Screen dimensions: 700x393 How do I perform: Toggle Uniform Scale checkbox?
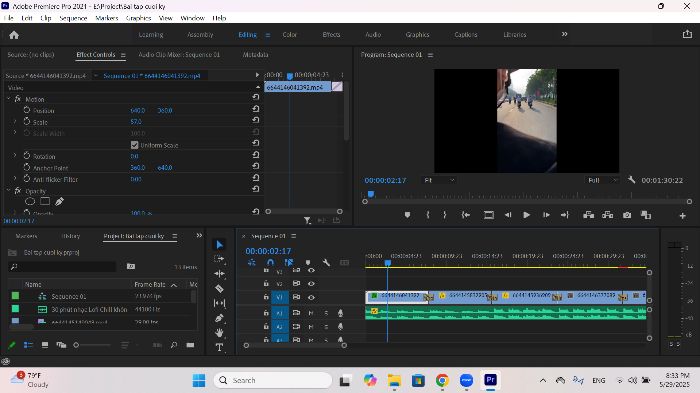[134, 145]
